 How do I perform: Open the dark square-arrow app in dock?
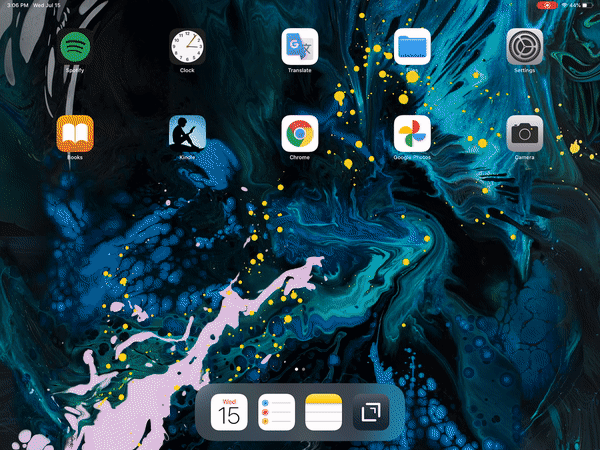[370, 412]
